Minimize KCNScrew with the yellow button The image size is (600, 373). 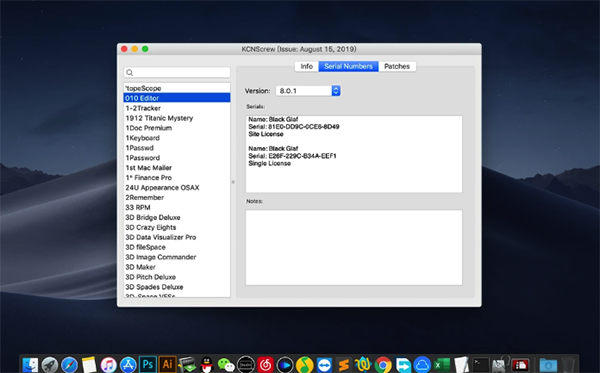click(x=135, y=49)
